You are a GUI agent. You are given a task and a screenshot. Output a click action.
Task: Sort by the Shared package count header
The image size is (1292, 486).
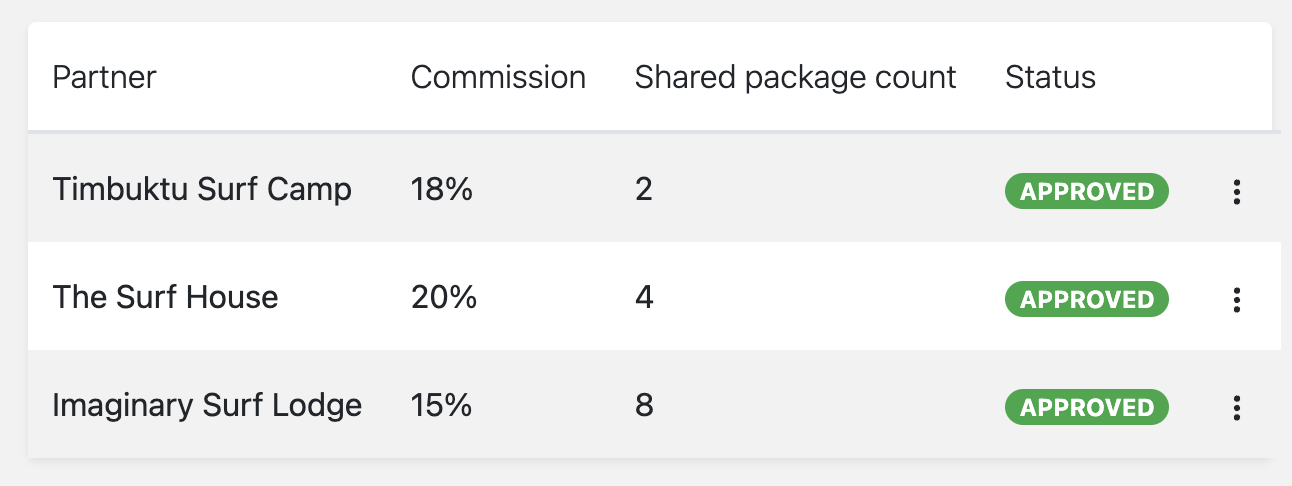(796, 77)
